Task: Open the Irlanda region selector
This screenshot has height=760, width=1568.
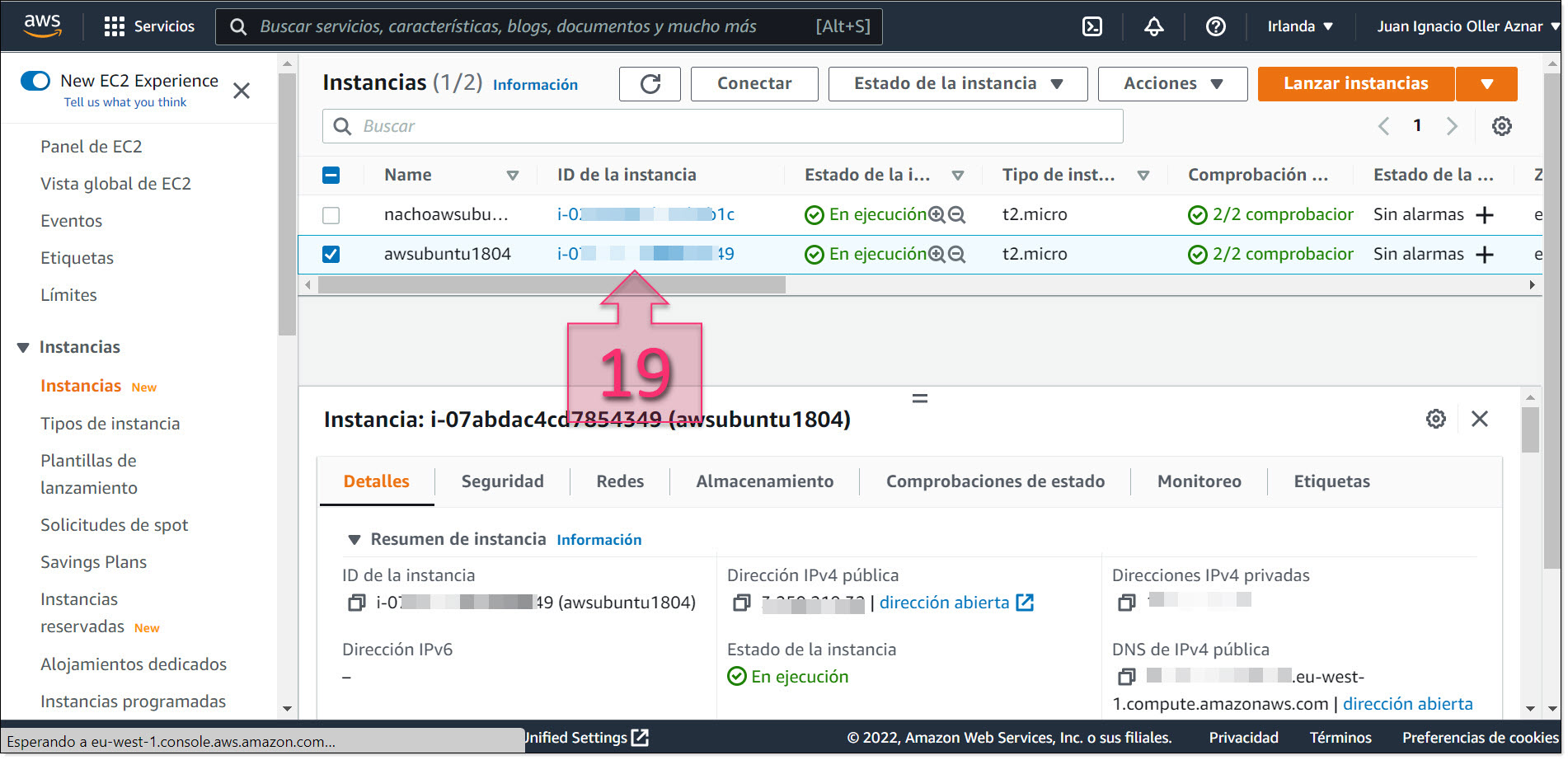Action: pyautogui.click(x=1300, y=26)
